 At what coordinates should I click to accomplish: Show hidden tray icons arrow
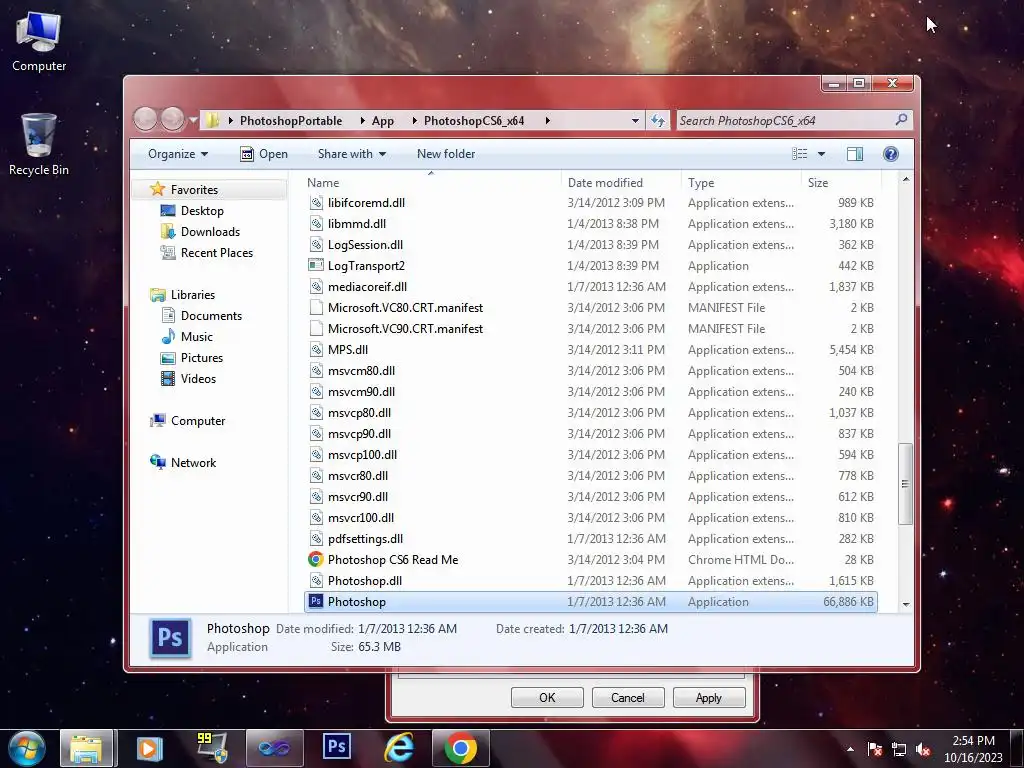(850, 749)
